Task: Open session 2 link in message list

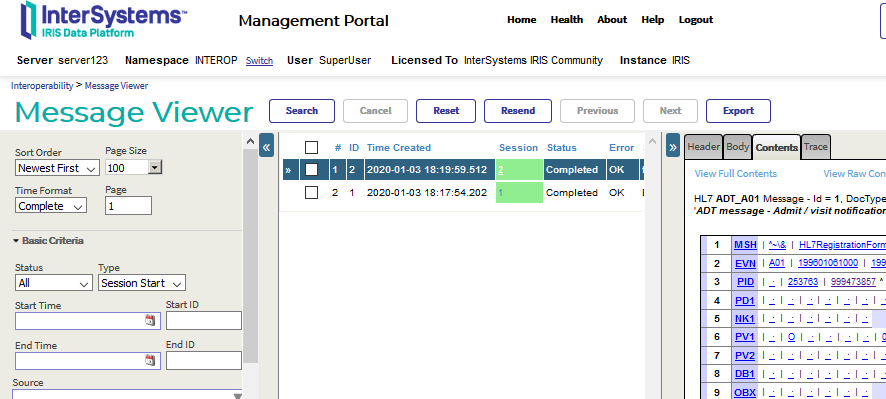Action: pos(501,170)
